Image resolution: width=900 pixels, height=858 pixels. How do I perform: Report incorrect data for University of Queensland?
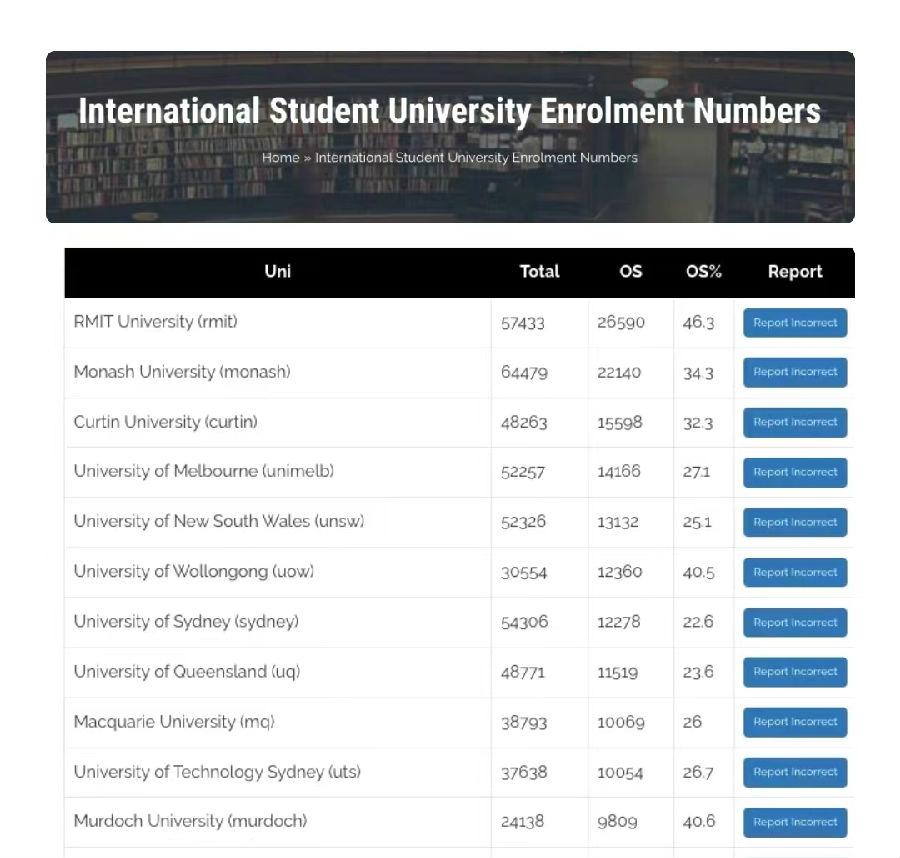(x=795, y=672)
